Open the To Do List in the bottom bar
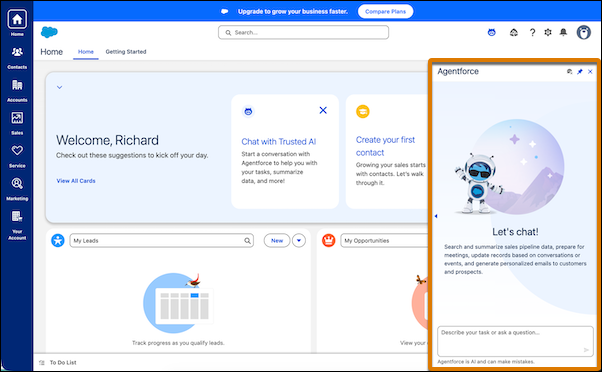Image resolution: width=602 pixels, height=372 pixels. [x=58, y=362]
